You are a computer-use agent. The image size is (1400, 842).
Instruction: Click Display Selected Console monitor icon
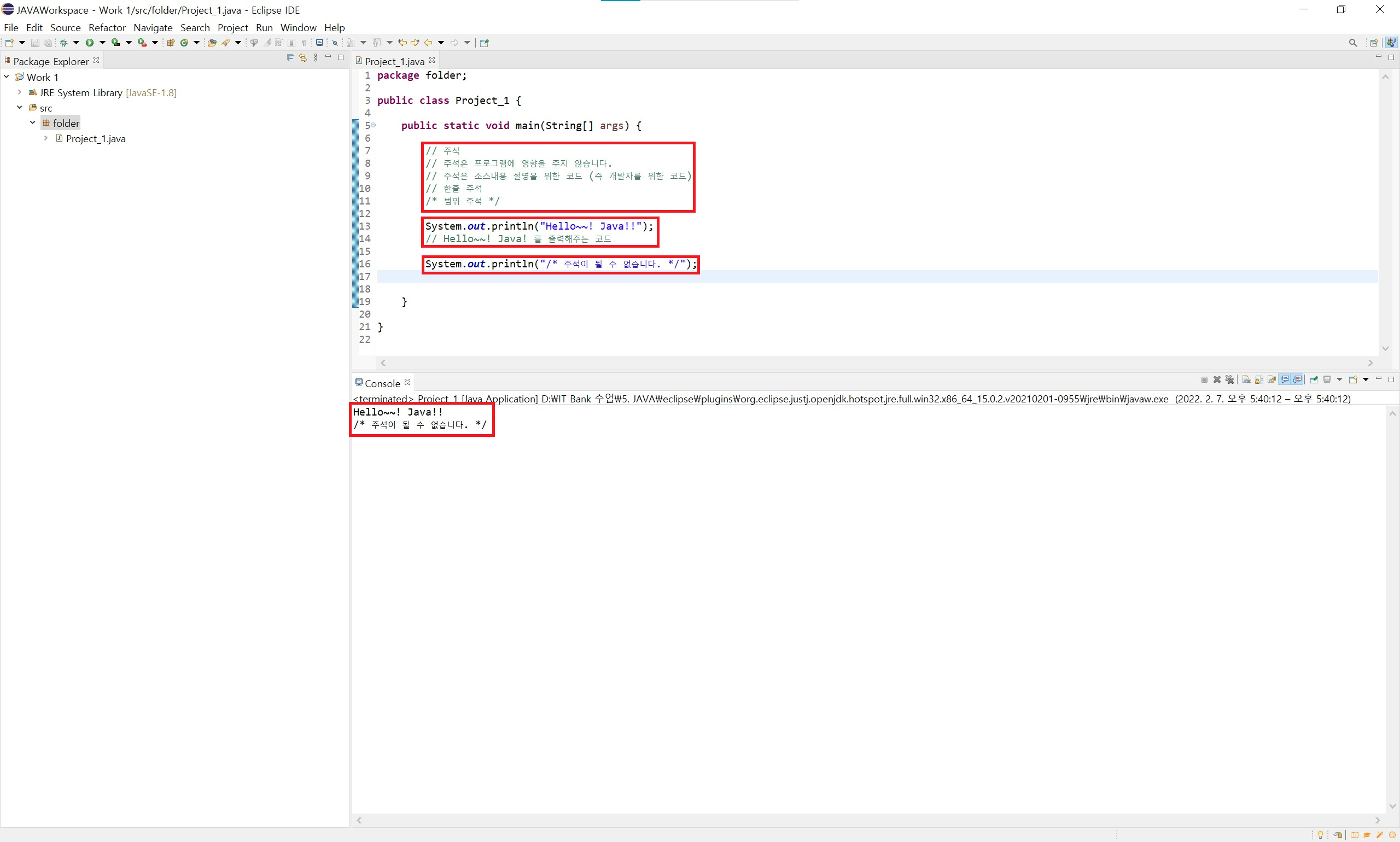coord(1327,379)
